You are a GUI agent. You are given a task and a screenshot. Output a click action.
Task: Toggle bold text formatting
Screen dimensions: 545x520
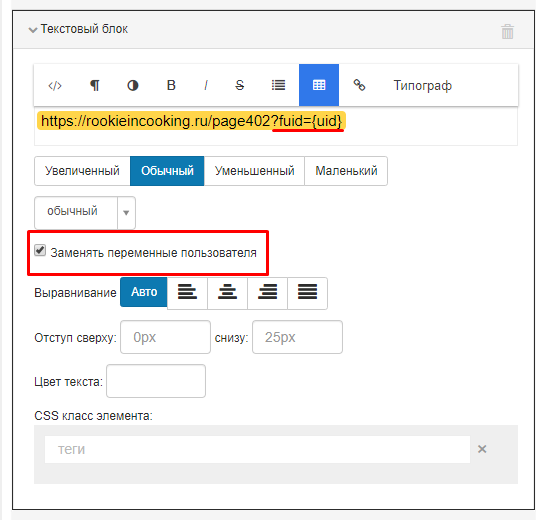point(171,85)
